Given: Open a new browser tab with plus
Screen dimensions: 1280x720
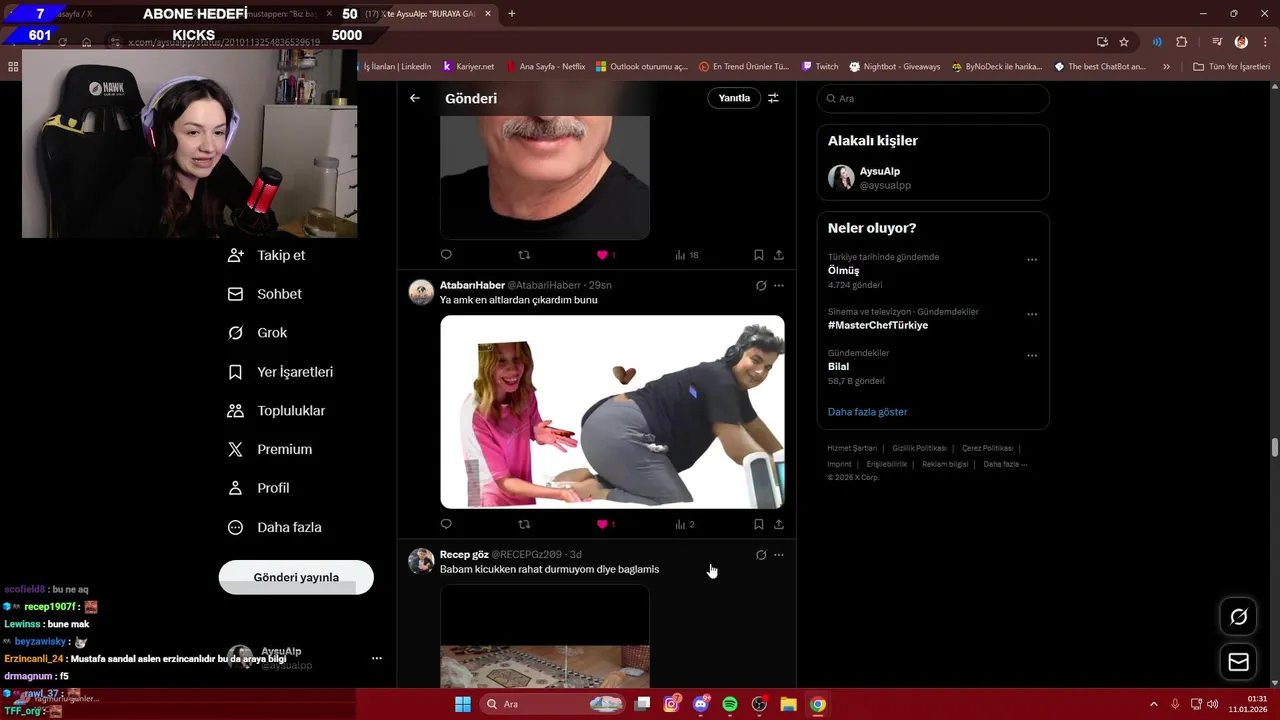Looking at the screenshot, I should (511, 14).
